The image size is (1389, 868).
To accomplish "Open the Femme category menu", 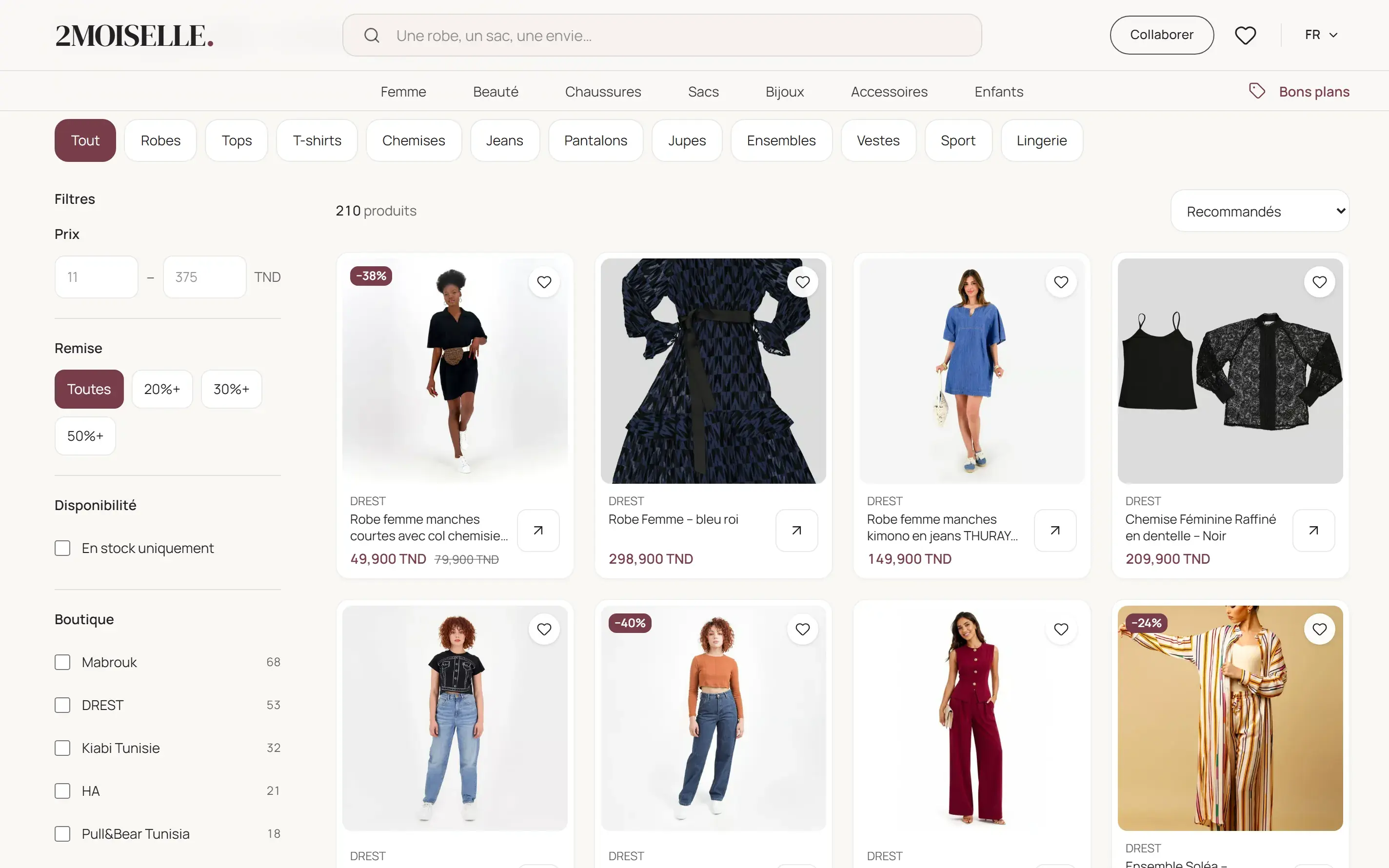I will click(403, 92).
